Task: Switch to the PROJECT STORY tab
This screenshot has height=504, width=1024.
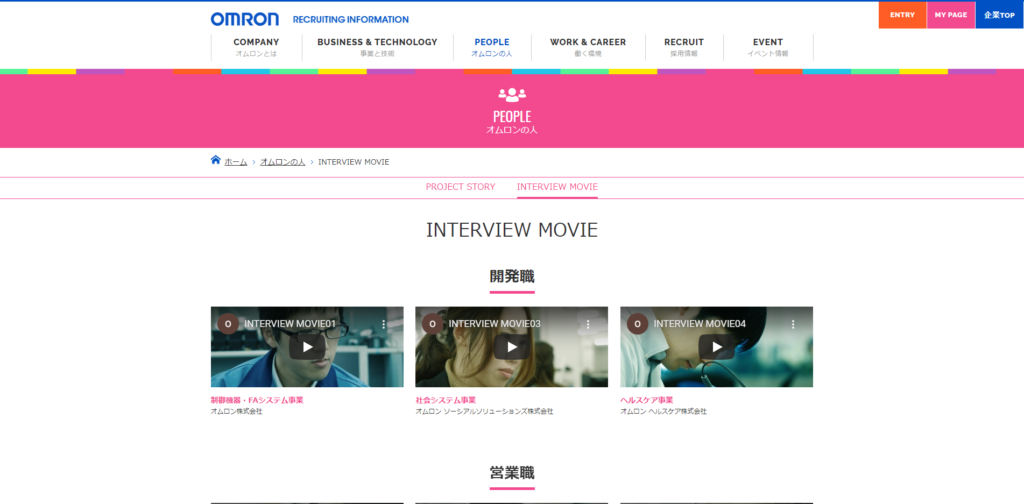Action: click(460, 187)
